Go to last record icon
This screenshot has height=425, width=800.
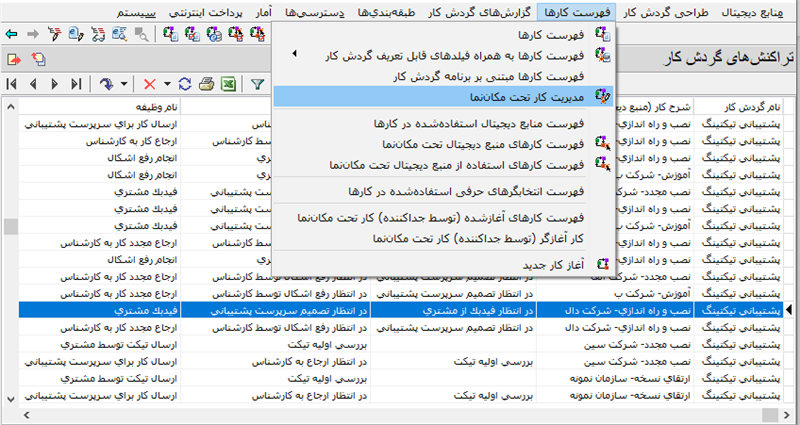(77, 84)
